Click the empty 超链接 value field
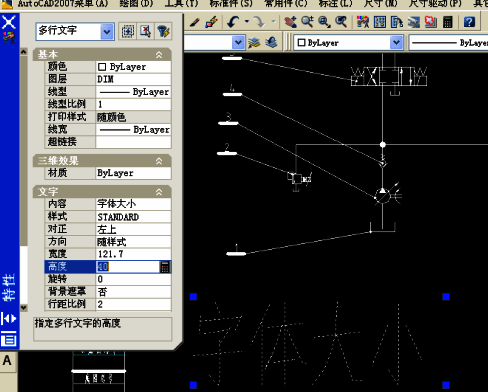This screenshot has height=392, width=488. (x=133, y=142)
